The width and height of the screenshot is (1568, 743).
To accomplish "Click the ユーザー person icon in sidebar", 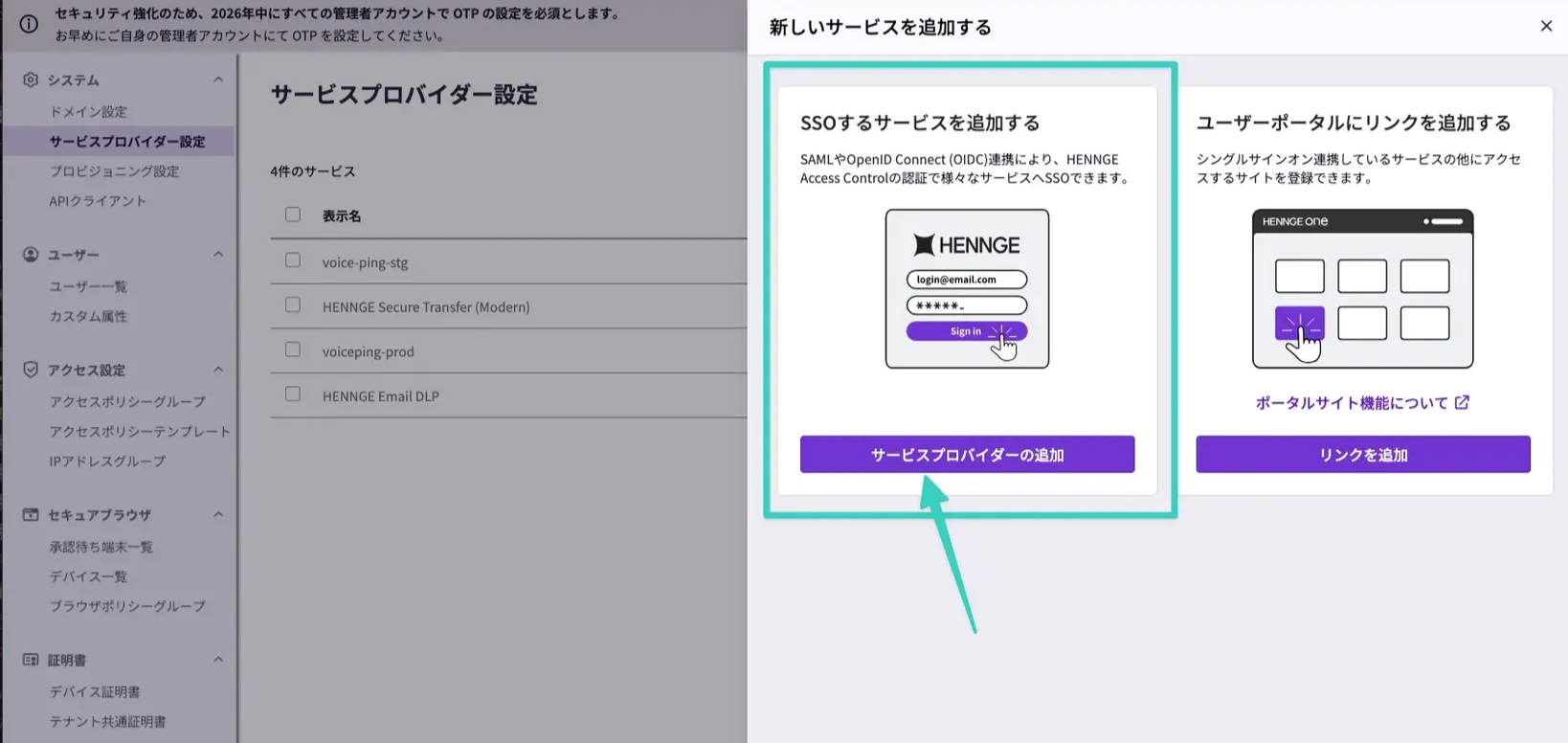I will tap(31, 255).
